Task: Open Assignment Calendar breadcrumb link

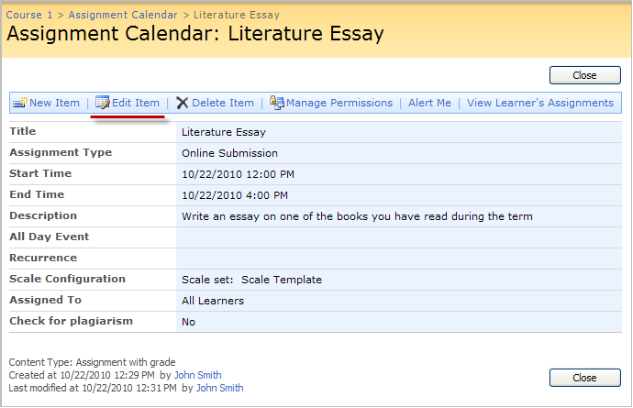Action: tap(123, 15)
